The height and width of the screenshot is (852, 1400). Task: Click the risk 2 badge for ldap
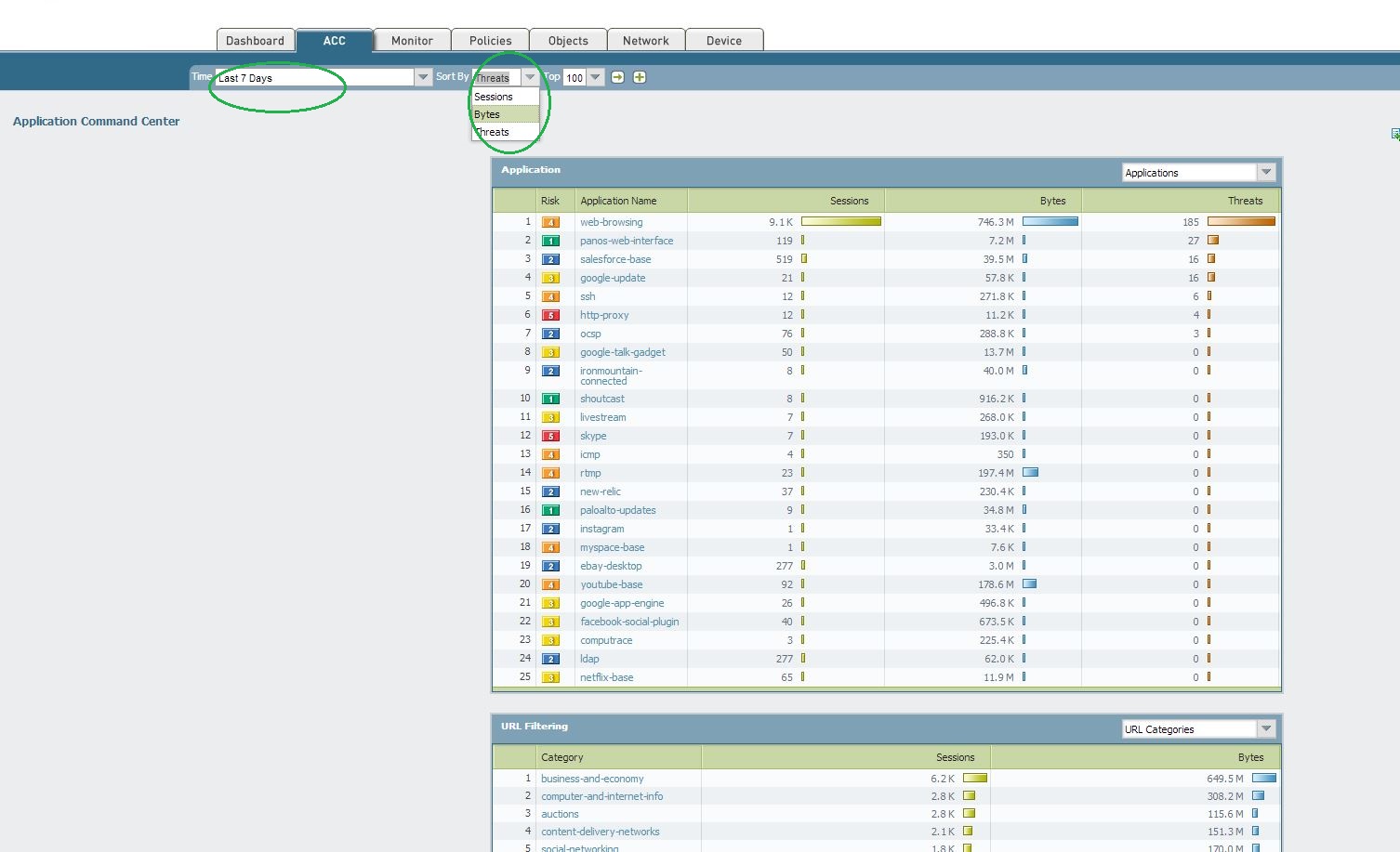[550, 660]
